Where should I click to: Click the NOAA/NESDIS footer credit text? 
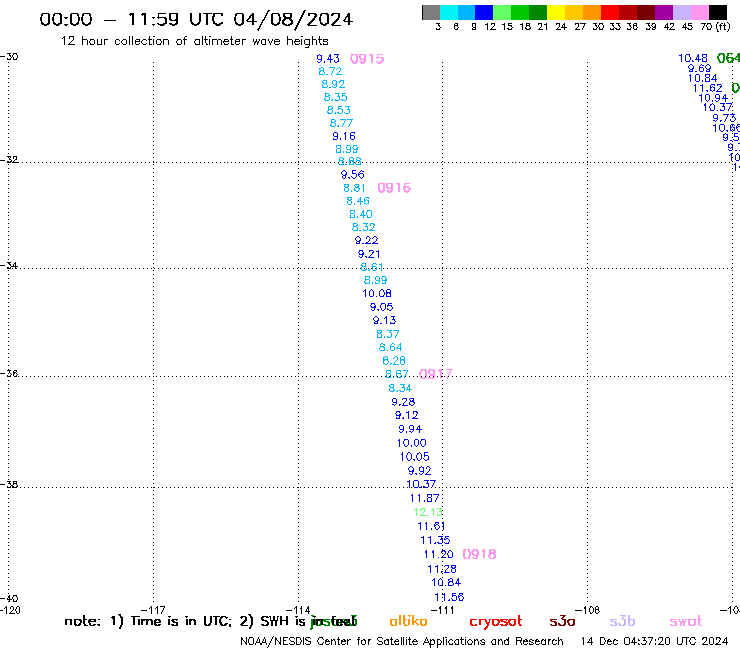pos(402,642)
